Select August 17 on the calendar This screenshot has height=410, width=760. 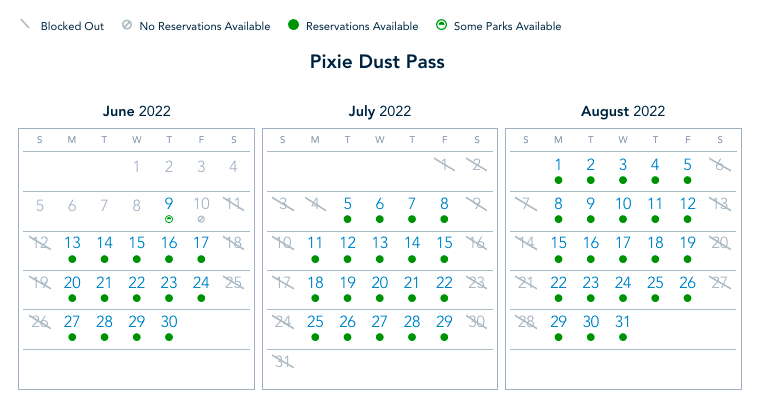(623, 242)
